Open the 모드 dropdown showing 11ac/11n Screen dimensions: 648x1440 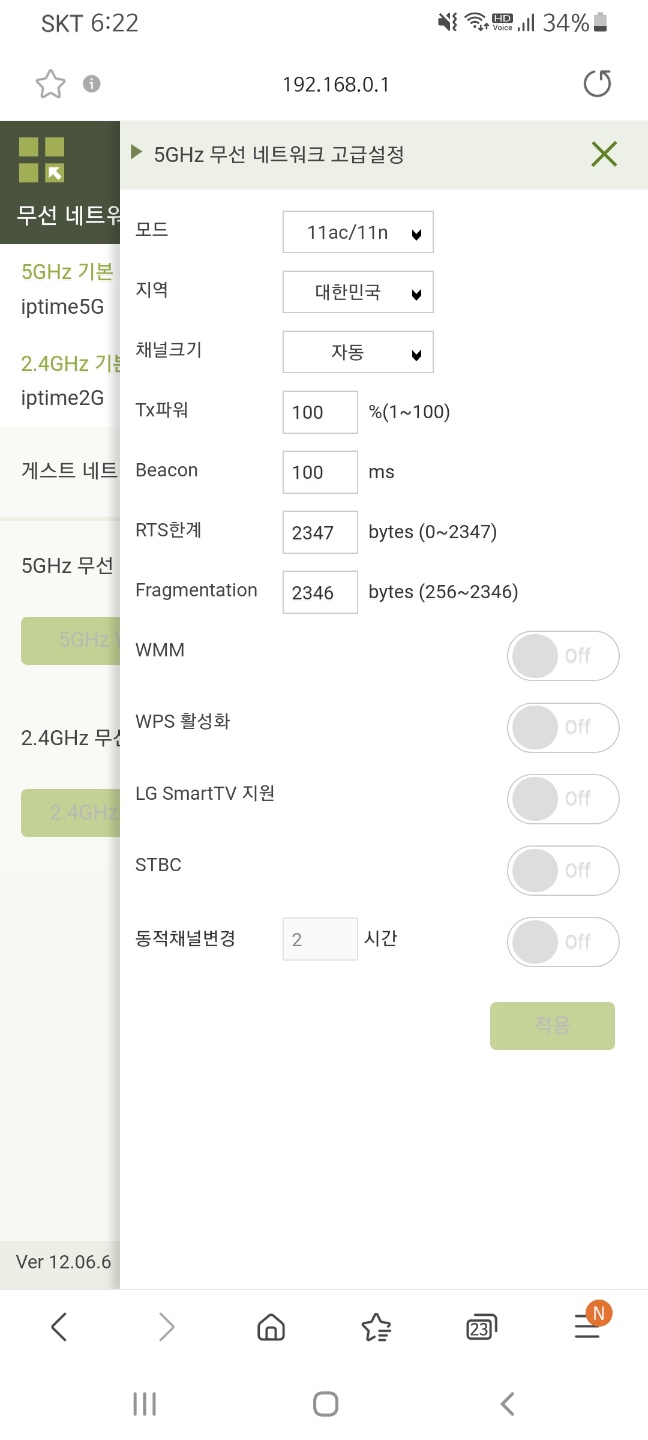(x=358, y=232)
